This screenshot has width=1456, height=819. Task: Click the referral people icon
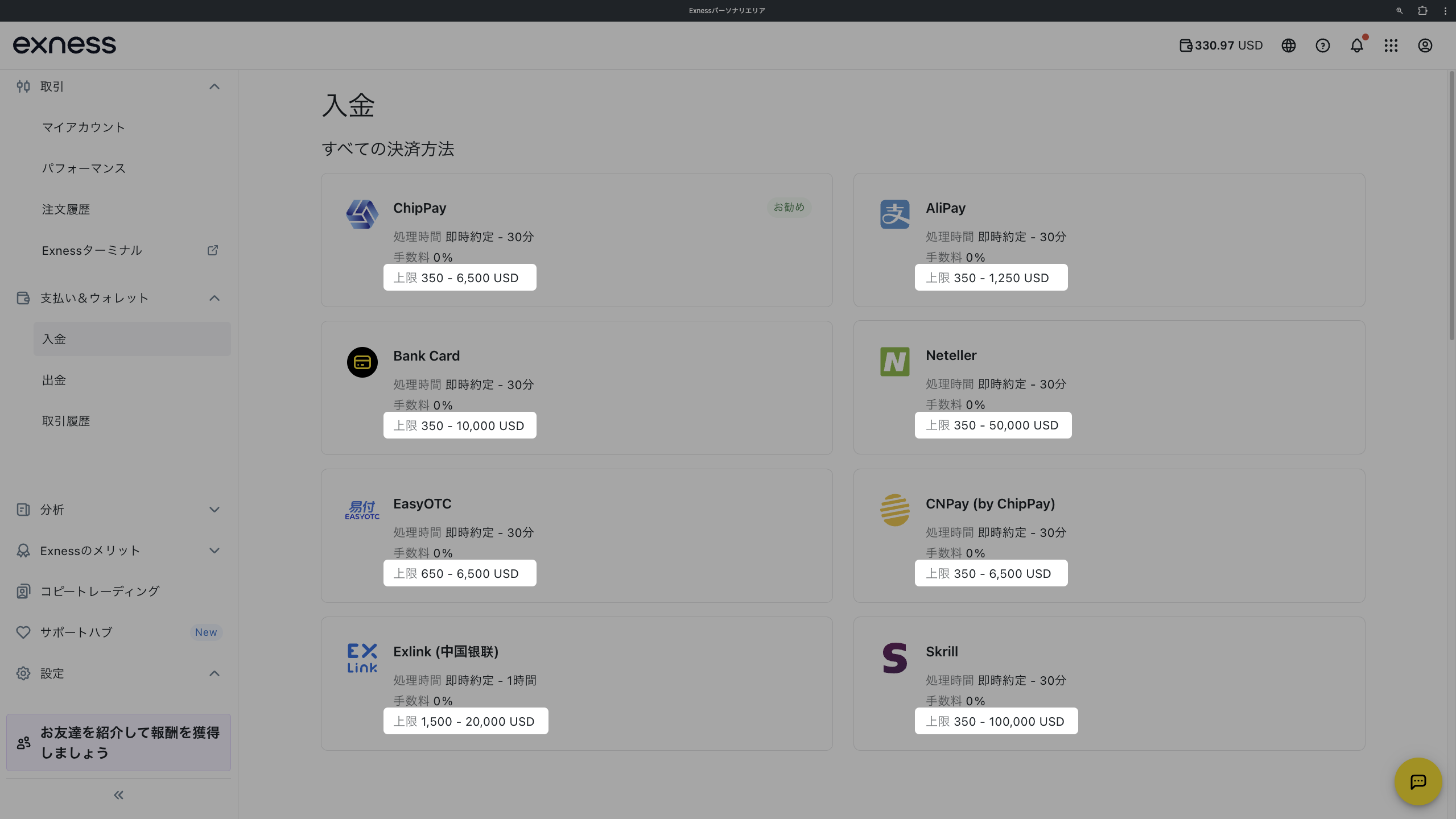[24, 743]
